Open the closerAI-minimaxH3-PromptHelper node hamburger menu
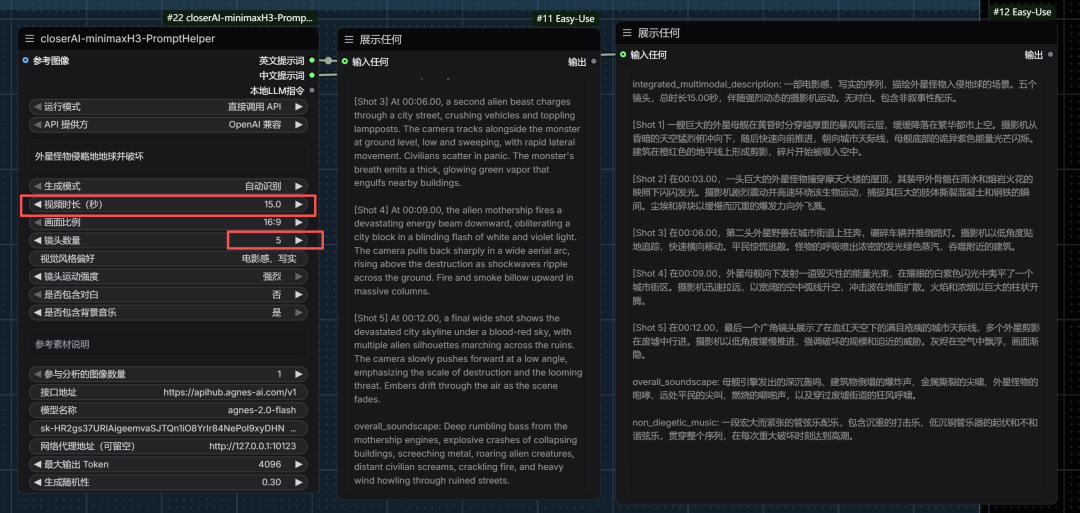This screenshot has width=1080, height=513. click(x=29, y=39)
